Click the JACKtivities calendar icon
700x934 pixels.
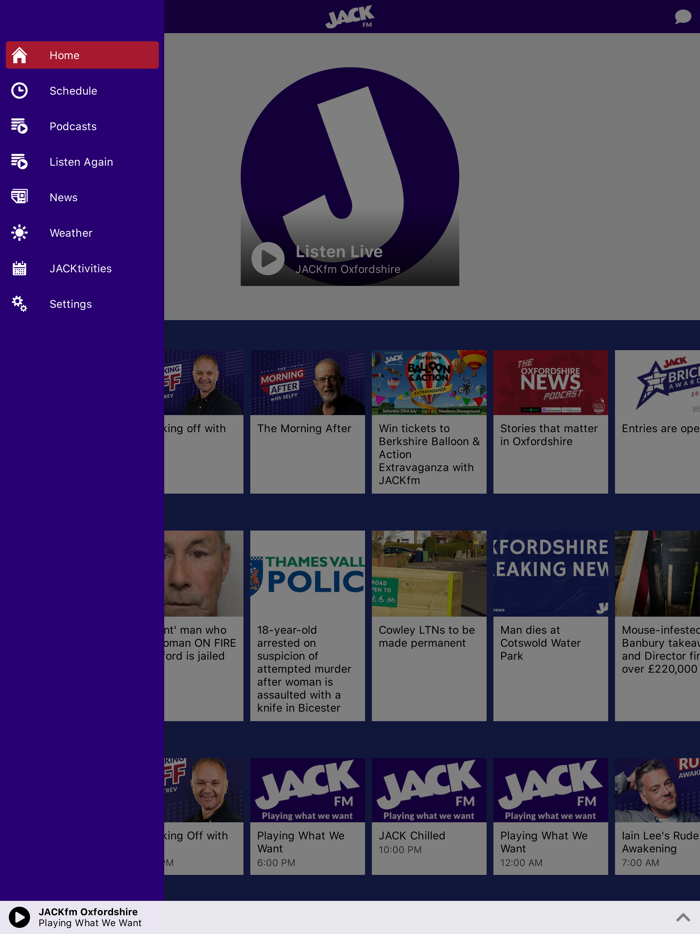click(x=19, y=269)
